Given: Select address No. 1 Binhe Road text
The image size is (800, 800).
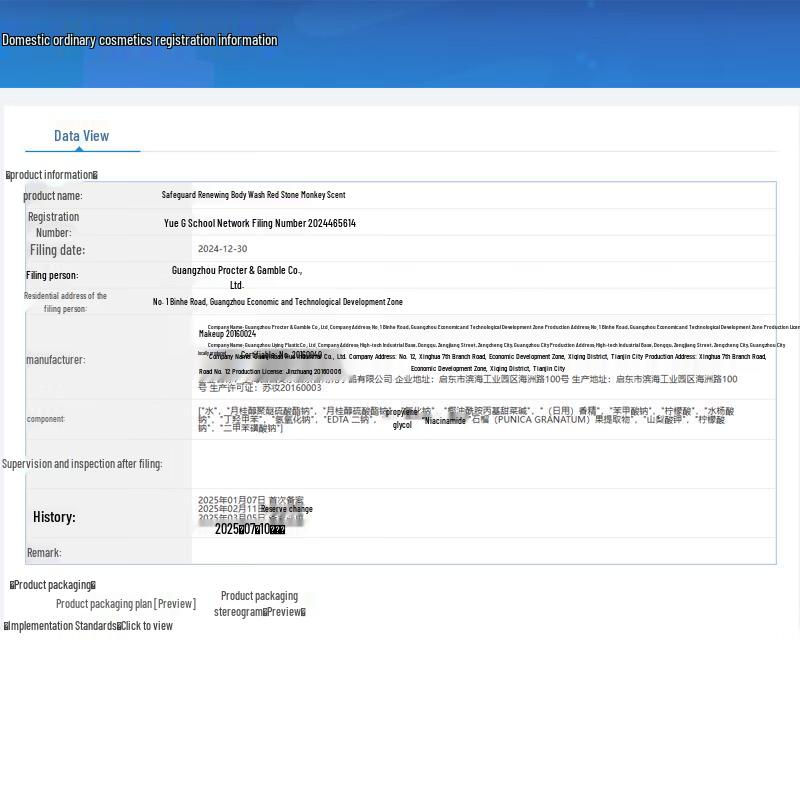Looking at the screenshot, I should pyautogui.click(x=278, y=302).
